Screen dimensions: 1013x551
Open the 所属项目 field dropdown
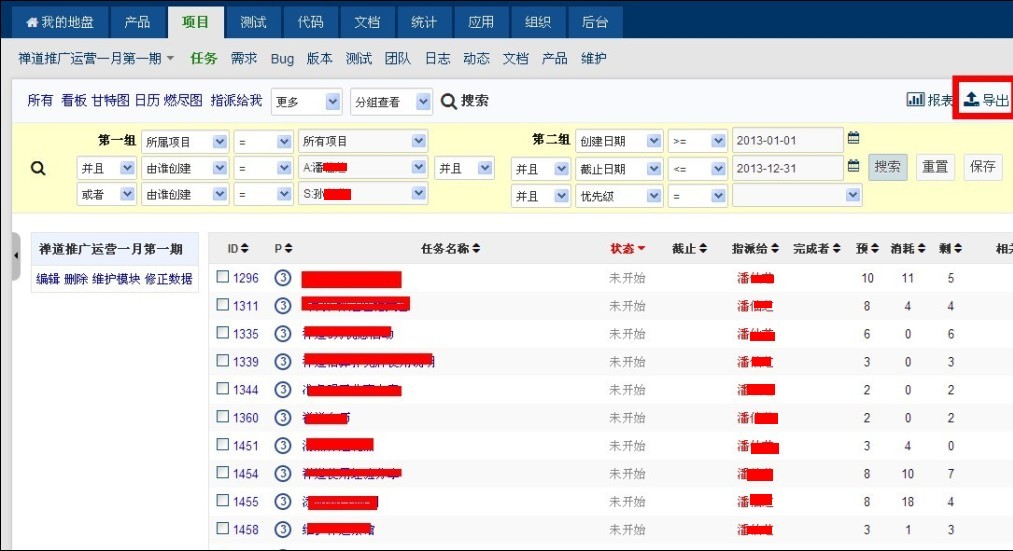pyautogui.click(x=185, y=141)
